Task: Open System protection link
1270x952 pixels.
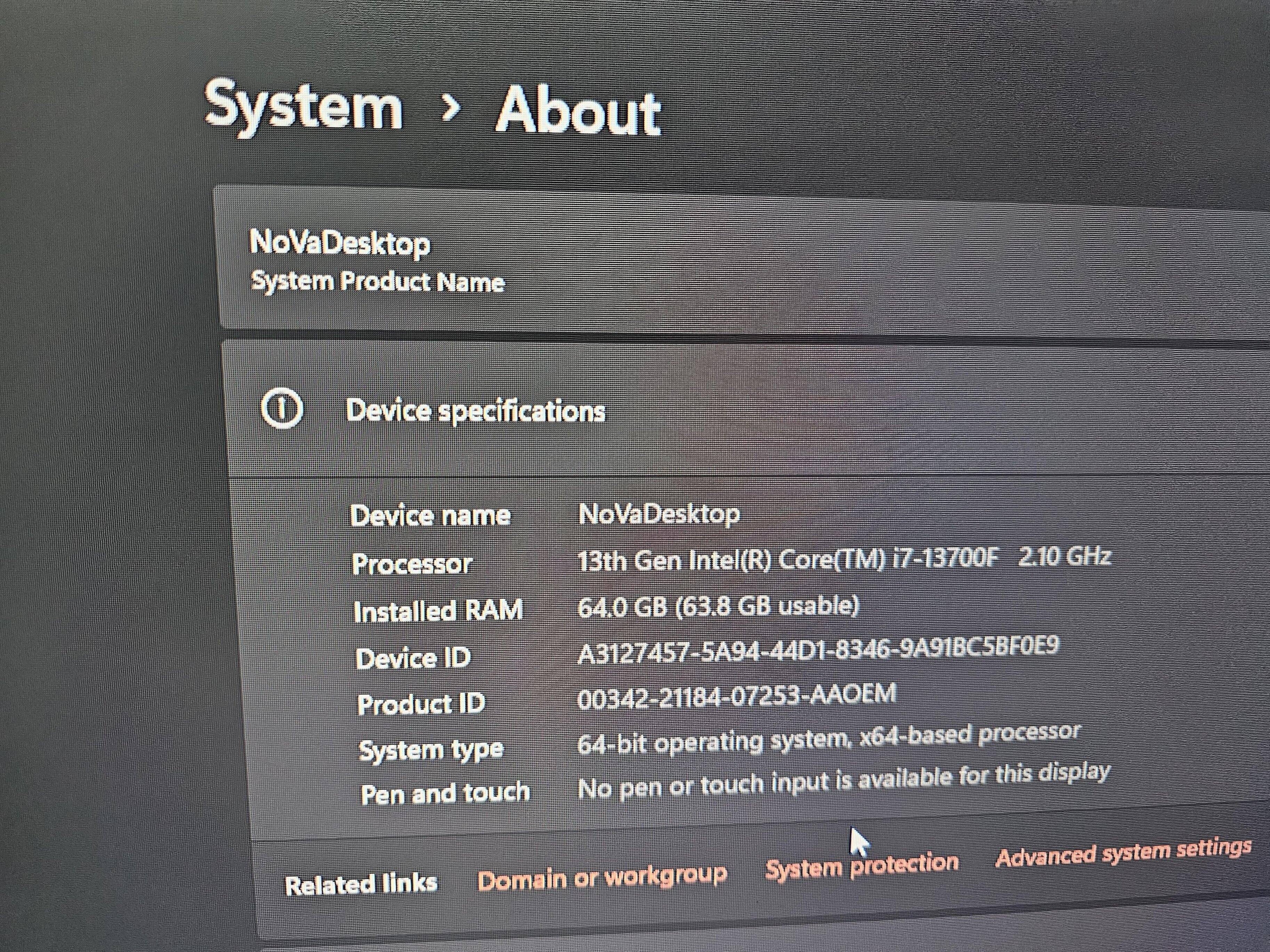Action: click(x=862, y=865)
